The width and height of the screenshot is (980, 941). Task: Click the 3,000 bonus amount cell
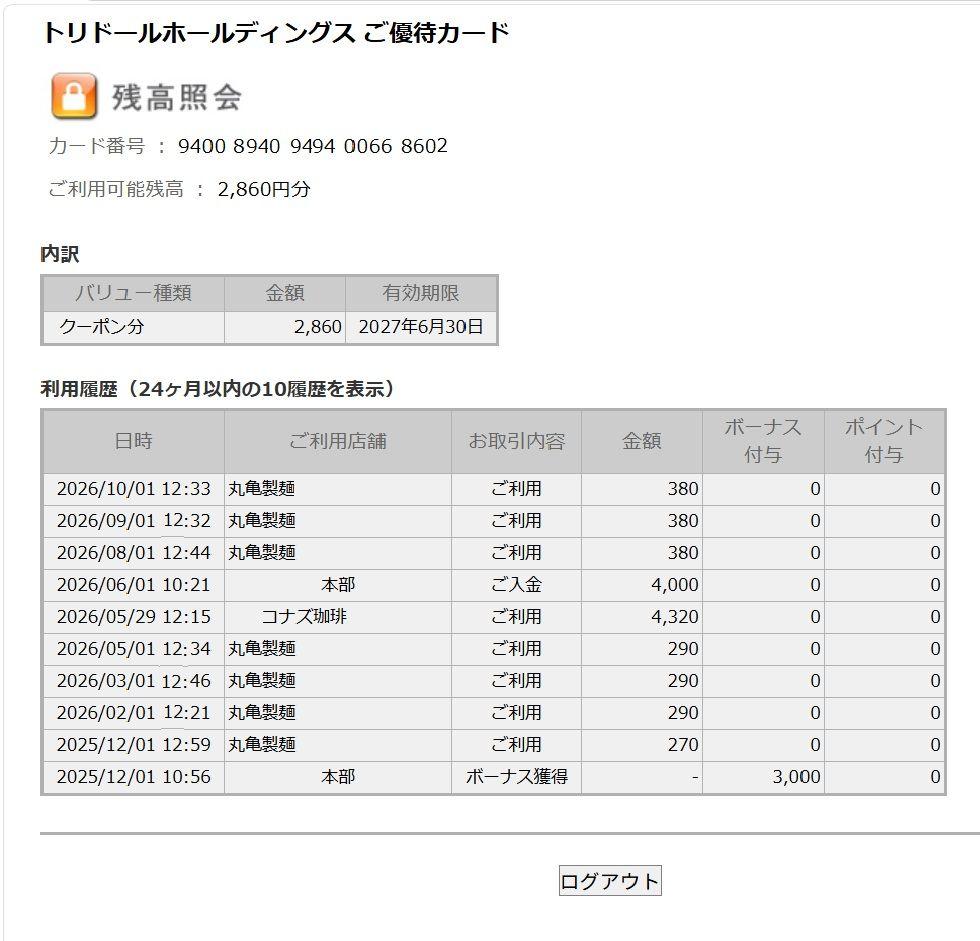[763, 777]
